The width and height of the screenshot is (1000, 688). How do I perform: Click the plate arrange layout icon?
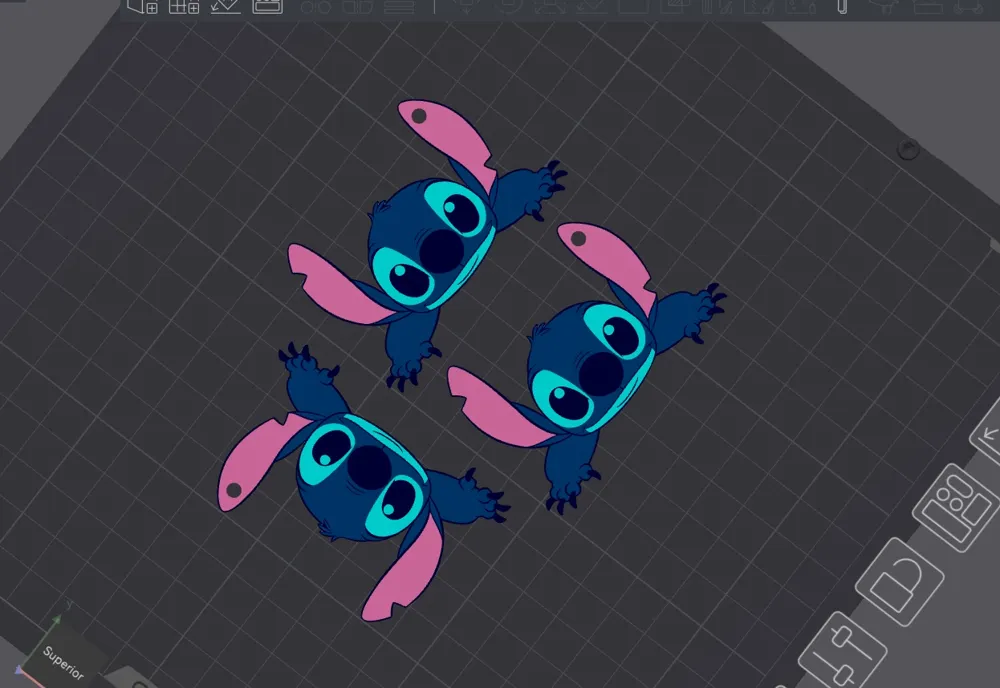pos(956,507)
